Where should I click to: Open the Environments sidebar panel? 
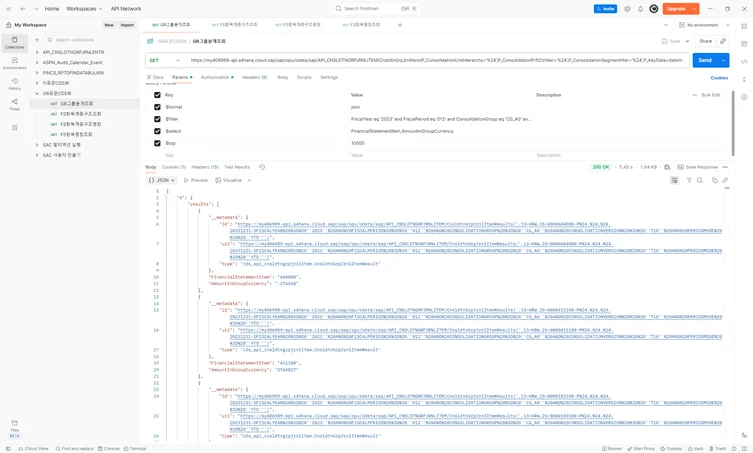[14, 63]
